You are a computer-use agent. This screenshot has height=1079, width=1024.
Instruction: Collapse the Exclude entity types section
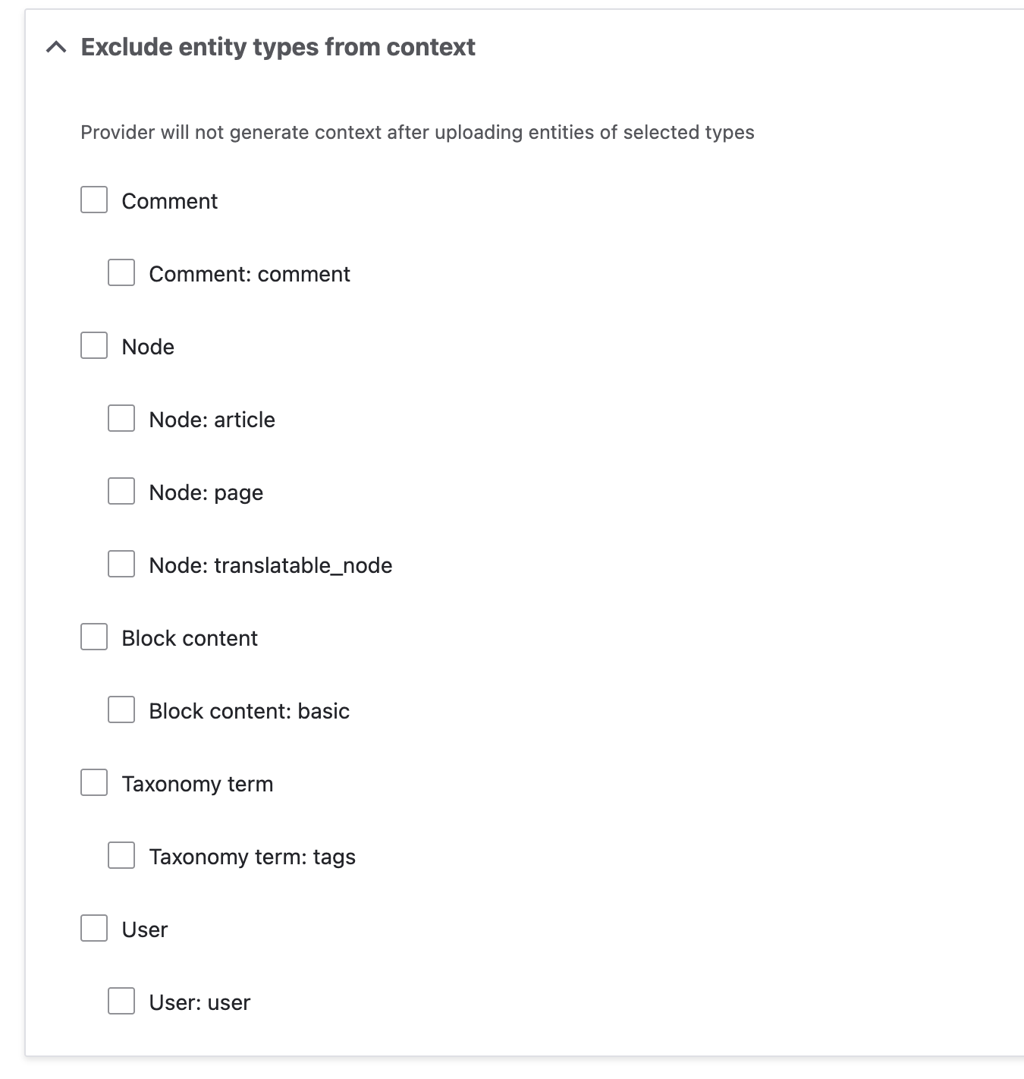pyautogui.click(x=56, y=46)
